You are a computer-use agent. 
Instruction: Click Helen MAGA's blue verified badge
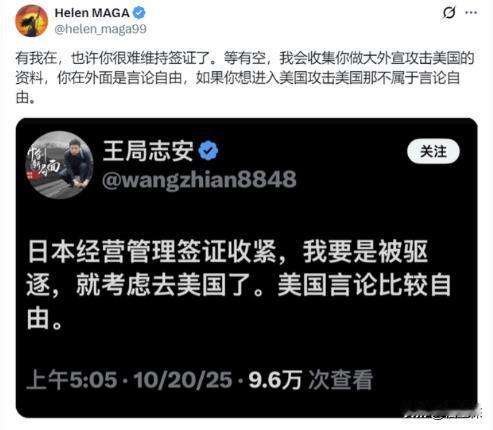click(x=139, y=13)
